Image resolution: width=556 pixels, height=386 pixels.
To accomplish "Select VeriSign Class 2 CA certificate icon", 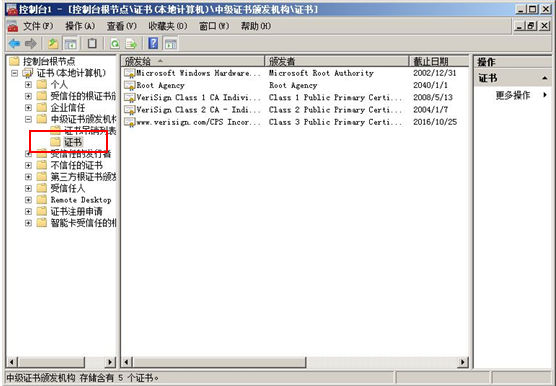I will click(130, 110).
